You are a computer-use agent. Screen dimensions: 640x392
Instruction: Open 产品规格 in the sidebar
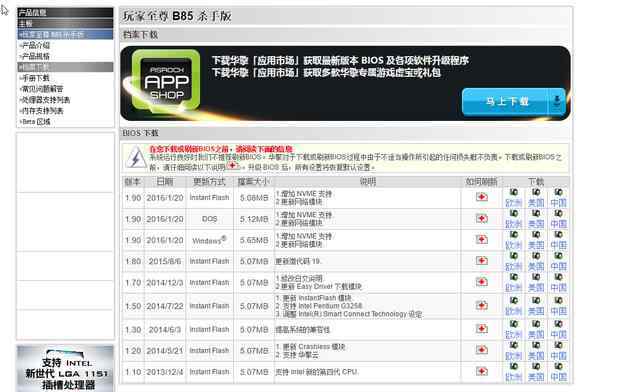click(x=35, y=56)
